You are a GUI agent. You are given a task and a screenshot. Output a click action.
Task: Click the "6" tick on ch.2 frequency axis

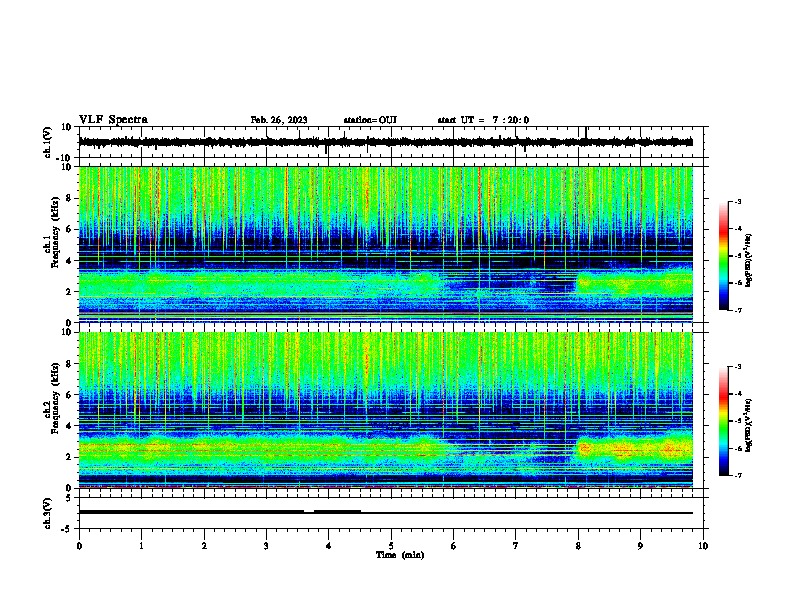click(x=70, y=395)
